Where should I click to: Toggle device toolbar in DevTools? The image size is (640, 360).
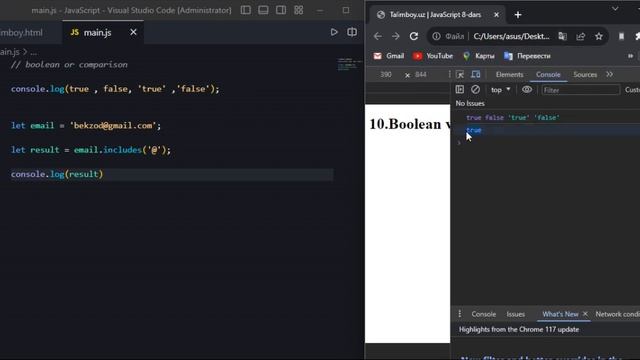pos(476,74)
